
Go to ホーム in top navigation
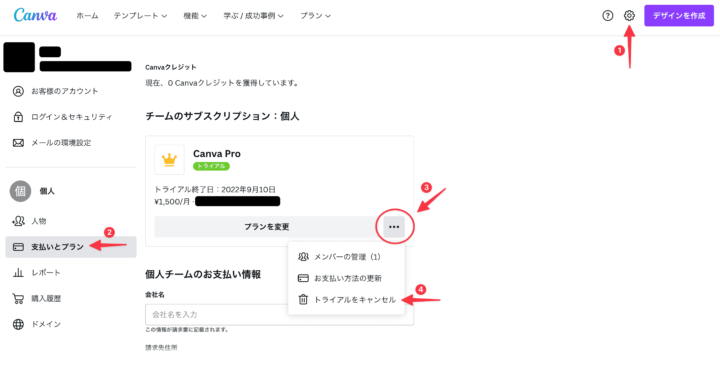coord(87,16)
